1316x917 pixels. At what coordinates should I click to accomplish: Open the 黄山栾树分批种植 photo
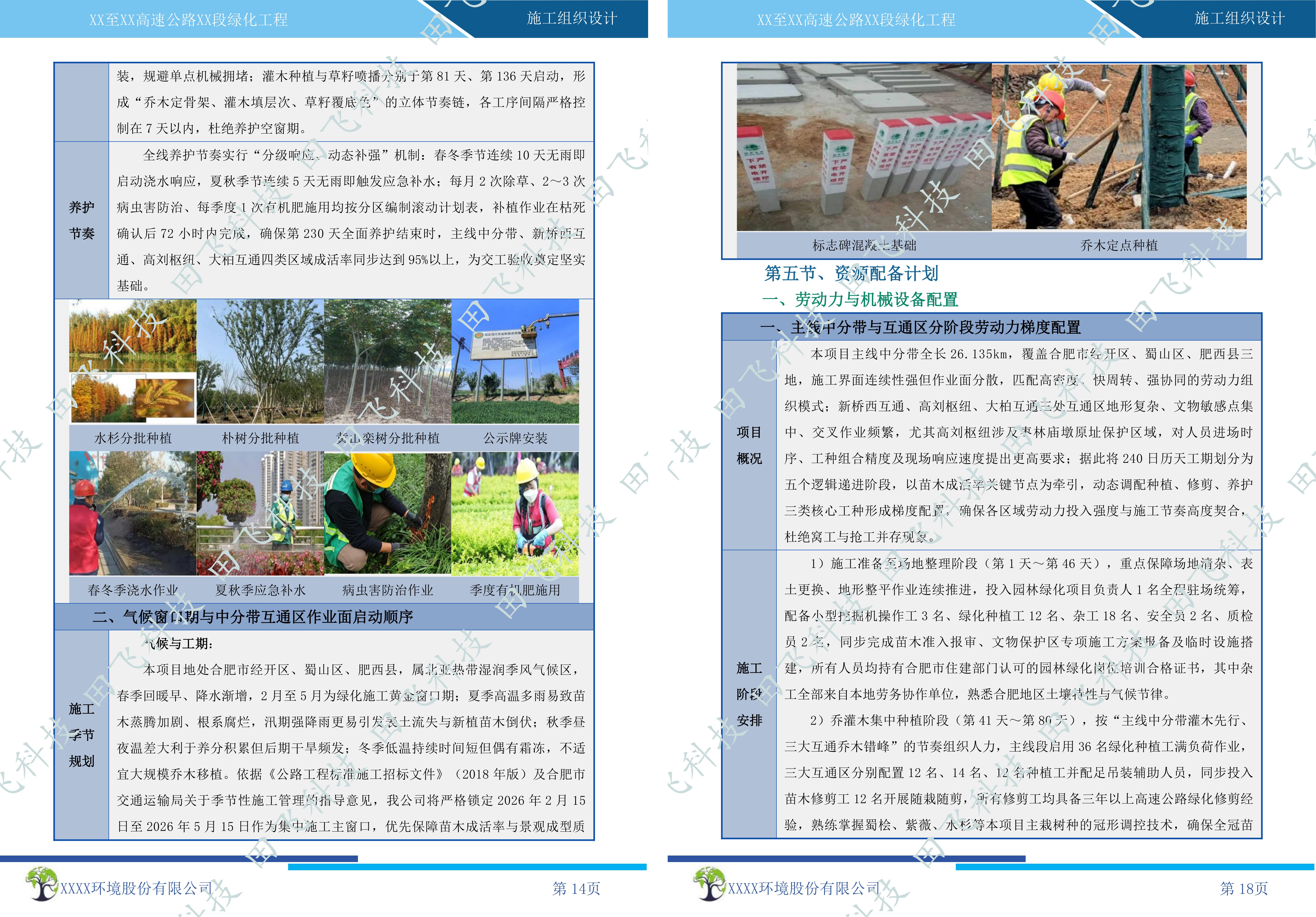pyautogui.click(x=388, y=361)
